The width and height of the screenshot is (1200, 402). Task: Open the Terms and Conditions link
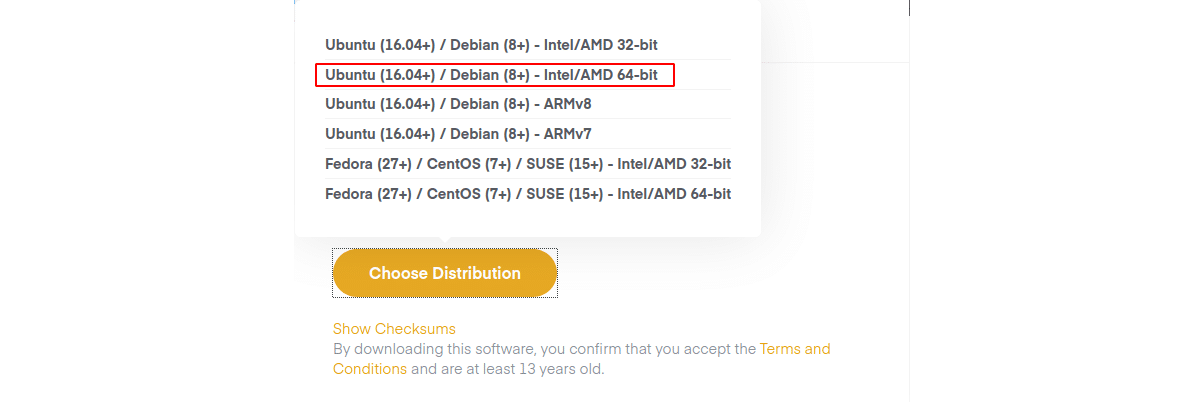point(795,349)
